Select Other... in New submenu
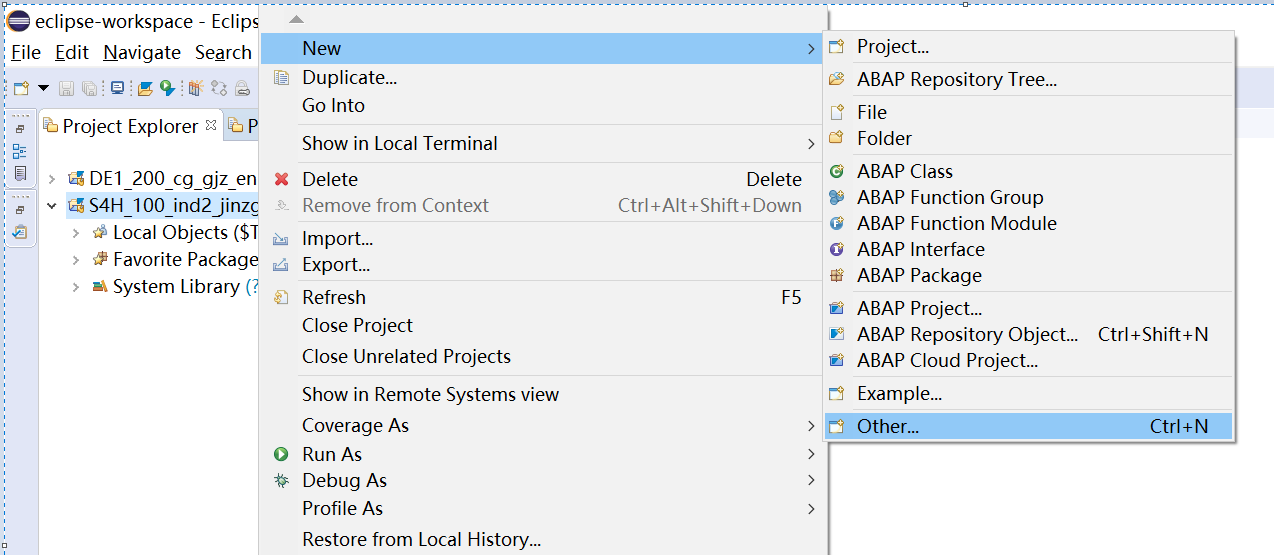This screenshot has height=555, width=1274. [1028, 426]
